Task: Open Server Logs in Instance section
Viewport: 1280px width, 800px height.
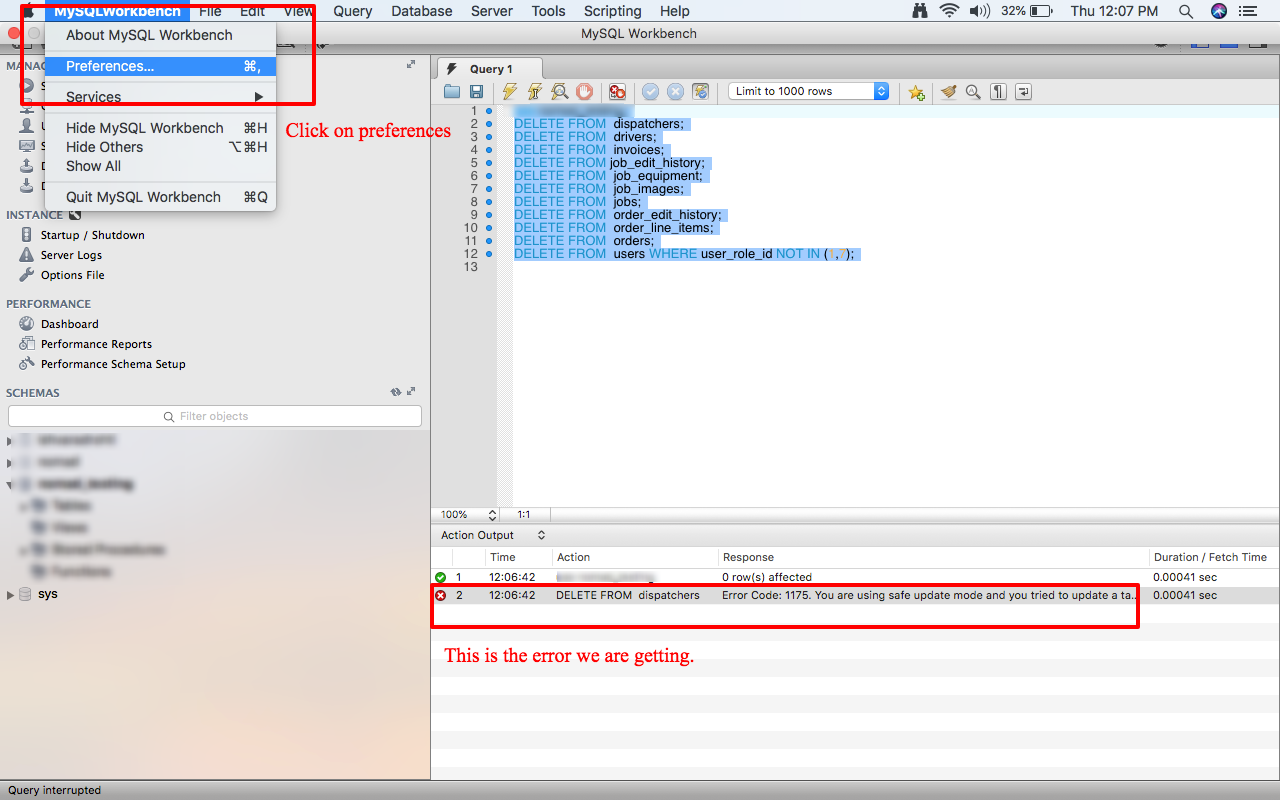Action: coord(71,255)
